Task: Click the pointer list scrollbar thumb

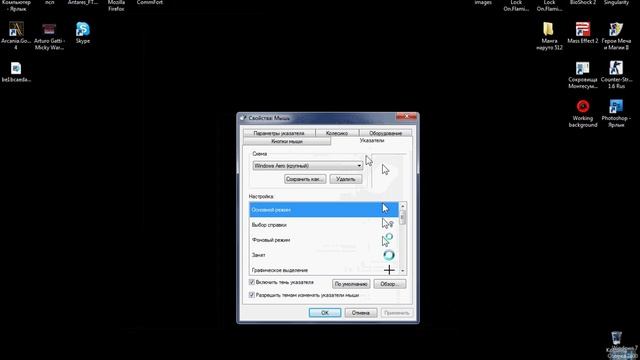Action: (402, 217)
